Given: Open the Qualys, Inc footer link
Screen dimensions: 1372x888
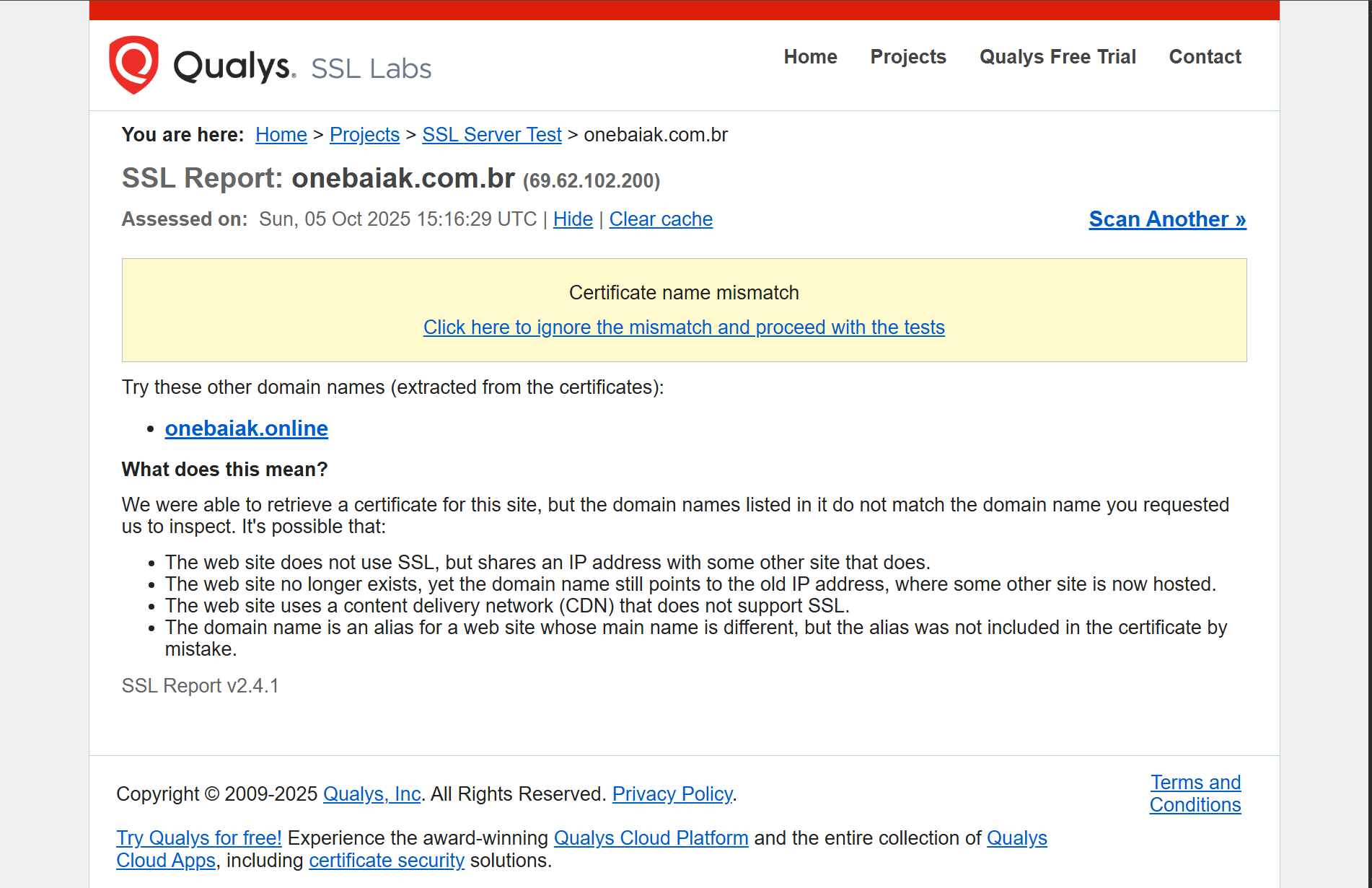Looking at the screenshot, I should 371,794.
